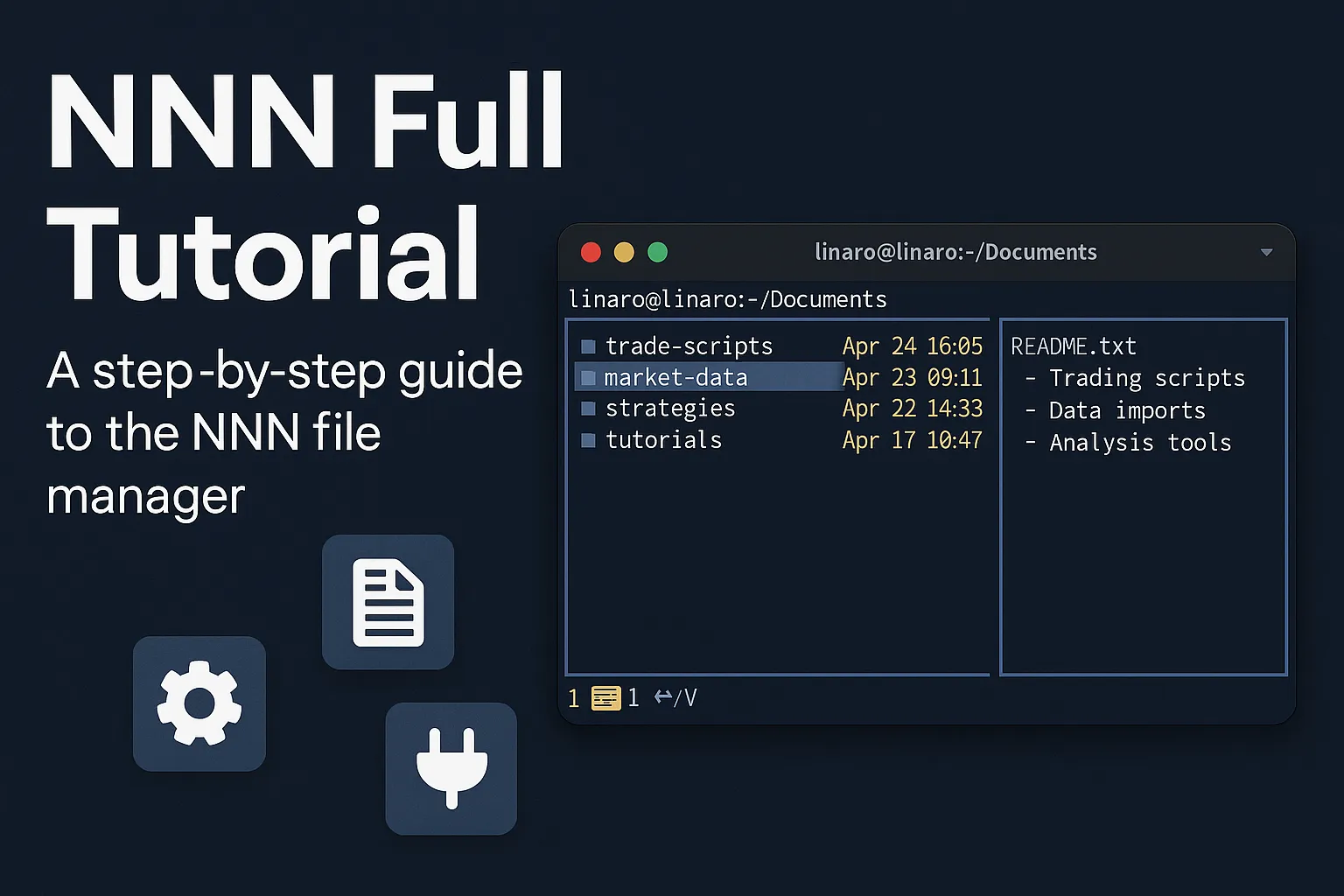The image size is (1344, 896).
Task: Select the trade-scripts directory
Action: 689,346
